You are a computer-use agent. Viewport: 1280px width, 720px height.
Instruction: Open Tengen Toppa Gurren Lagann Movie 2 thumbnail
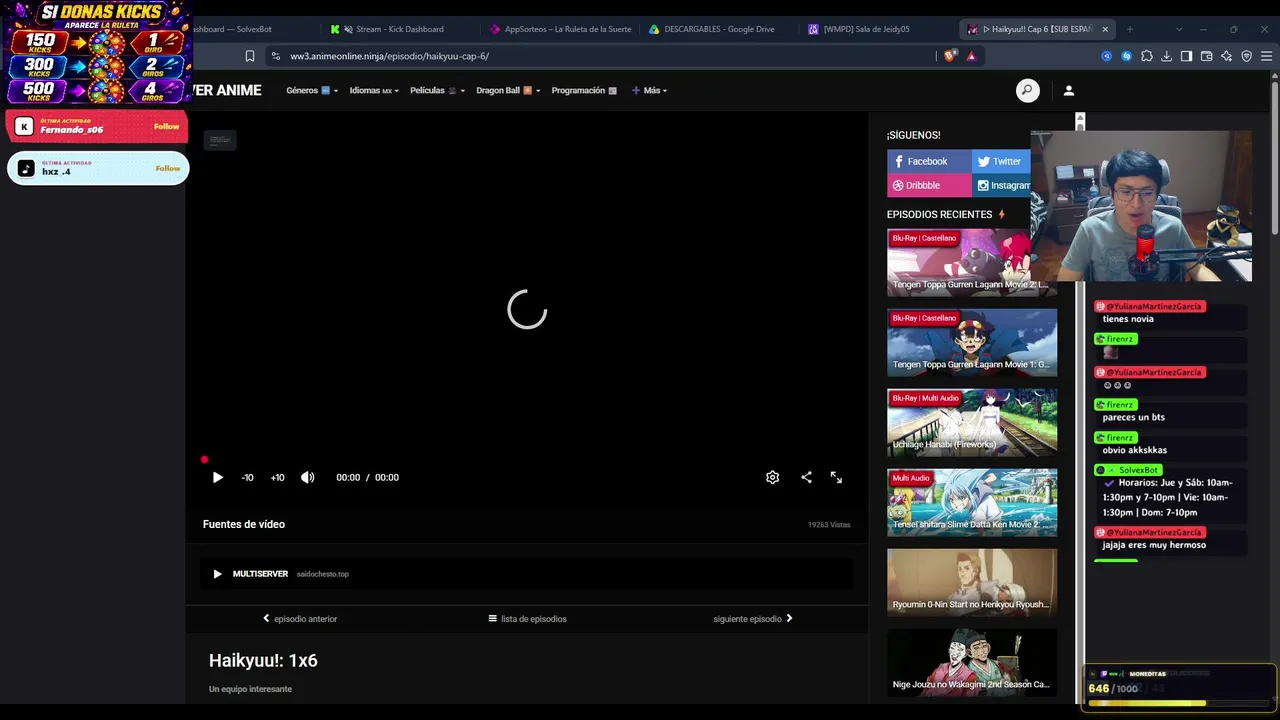click(972, 263)
